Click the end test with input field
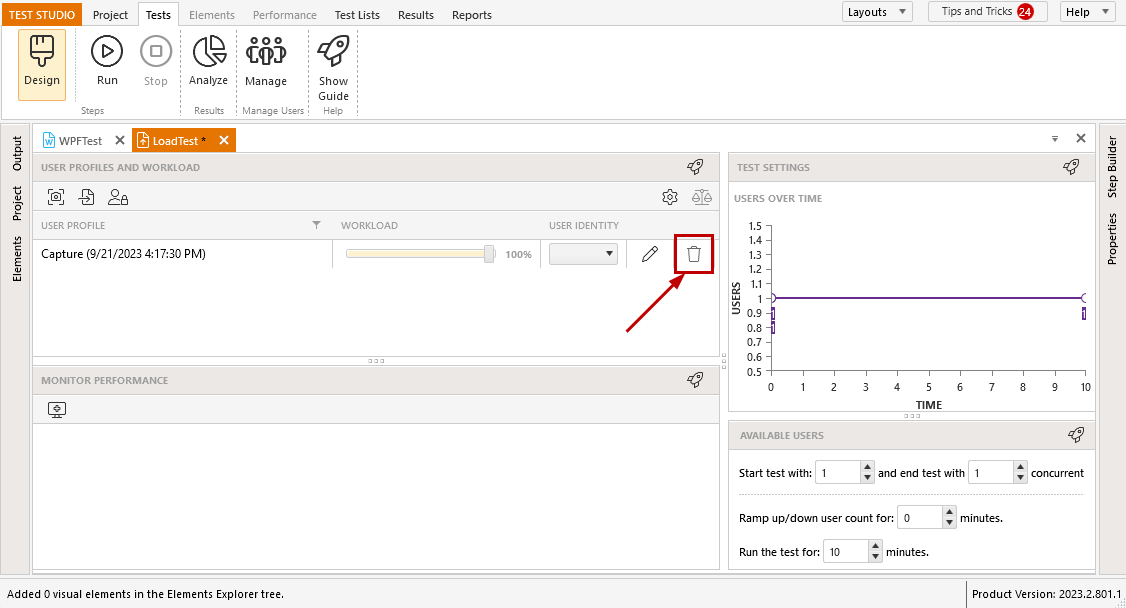Viewport: 1126px width, 608px height. pyautogui.click(x=991, y=472)
